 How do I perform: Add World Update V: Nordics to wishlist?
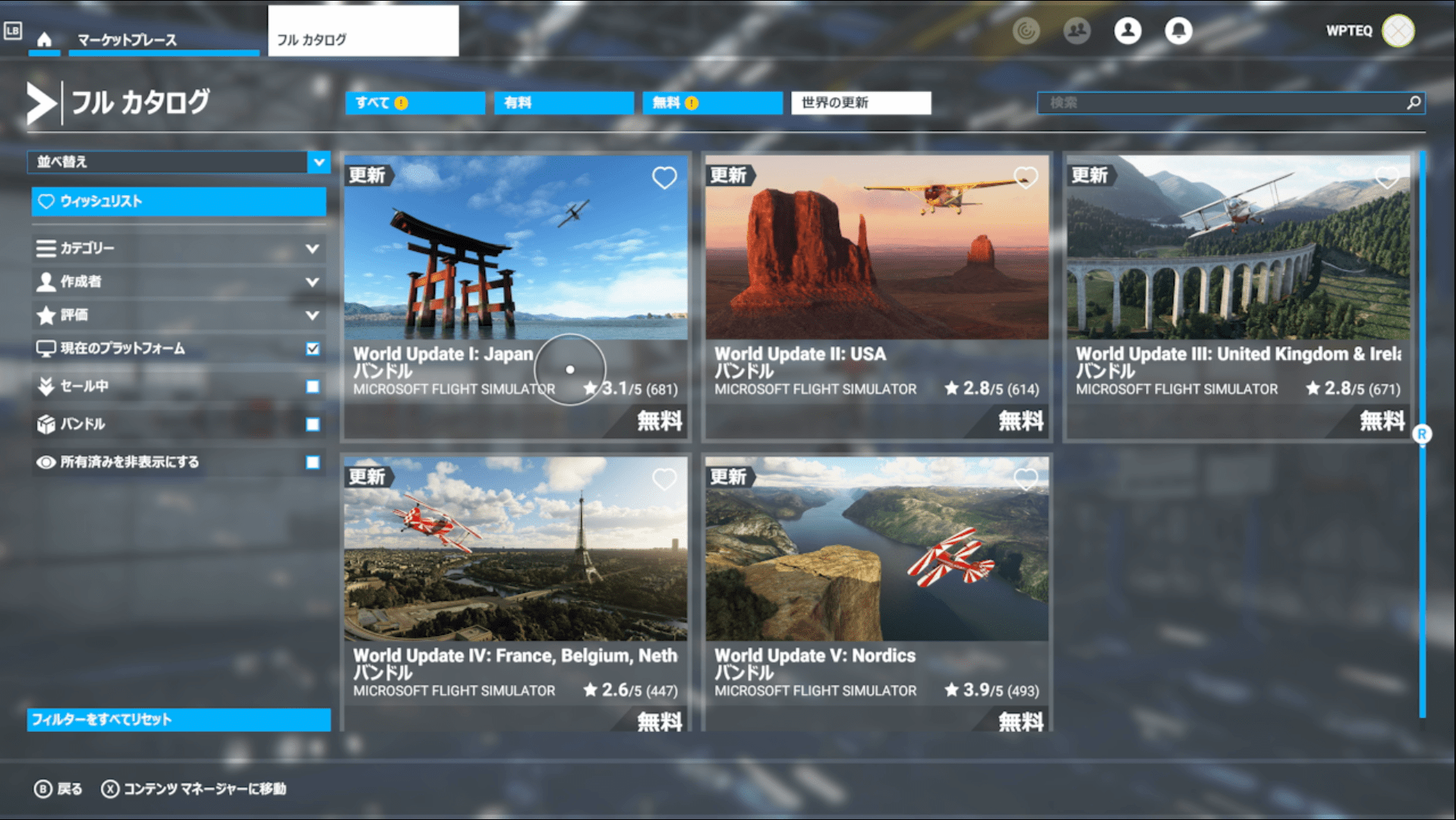(x=1026, y=479)
